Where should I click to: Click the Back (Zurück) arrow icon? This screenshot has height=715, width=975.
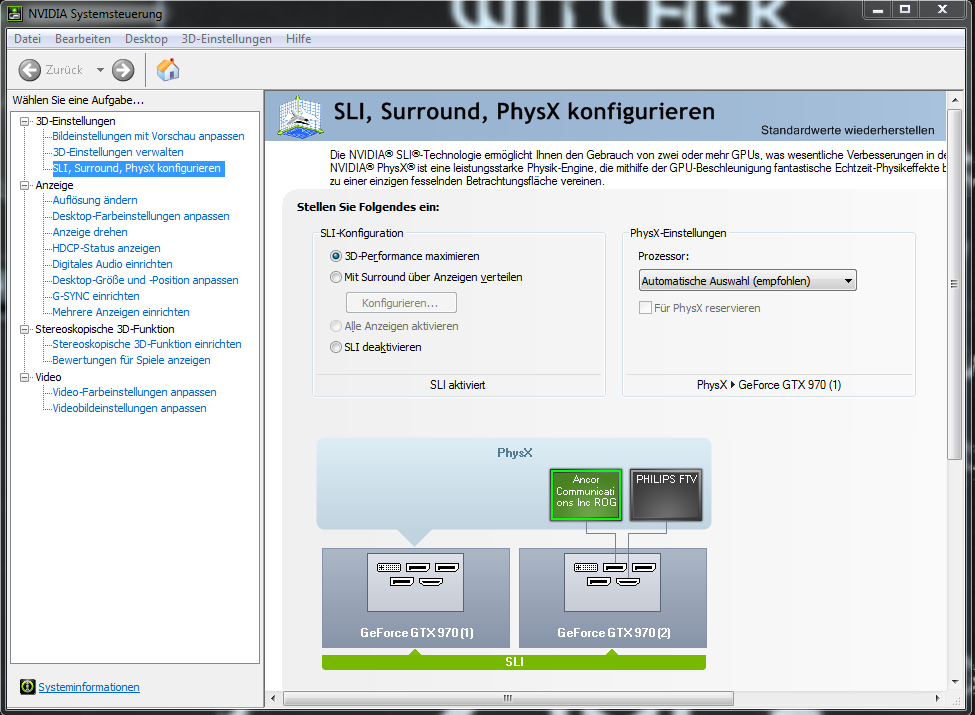(29, 70)
